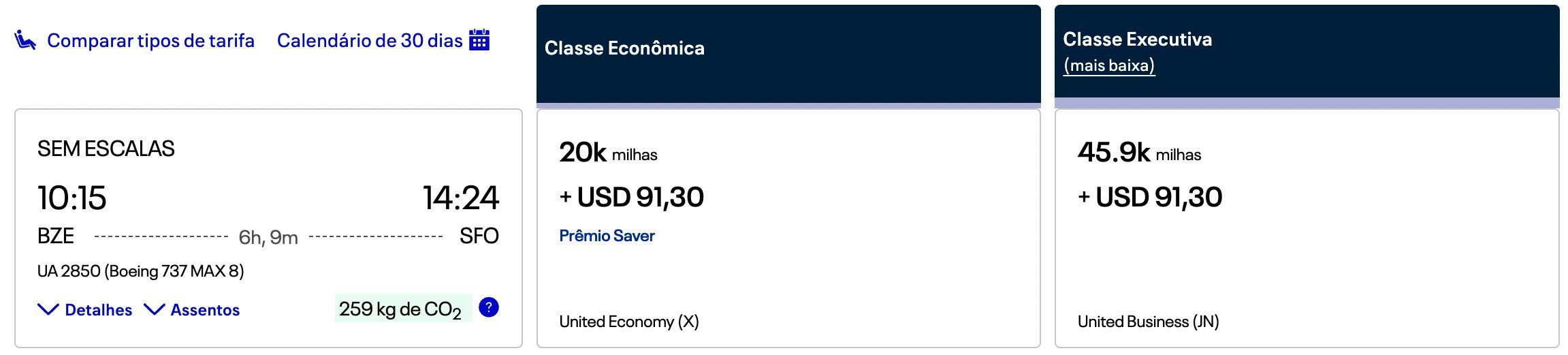Click the 259 kg de CO2 badge
1568x355 pixels.
(402, 309)
